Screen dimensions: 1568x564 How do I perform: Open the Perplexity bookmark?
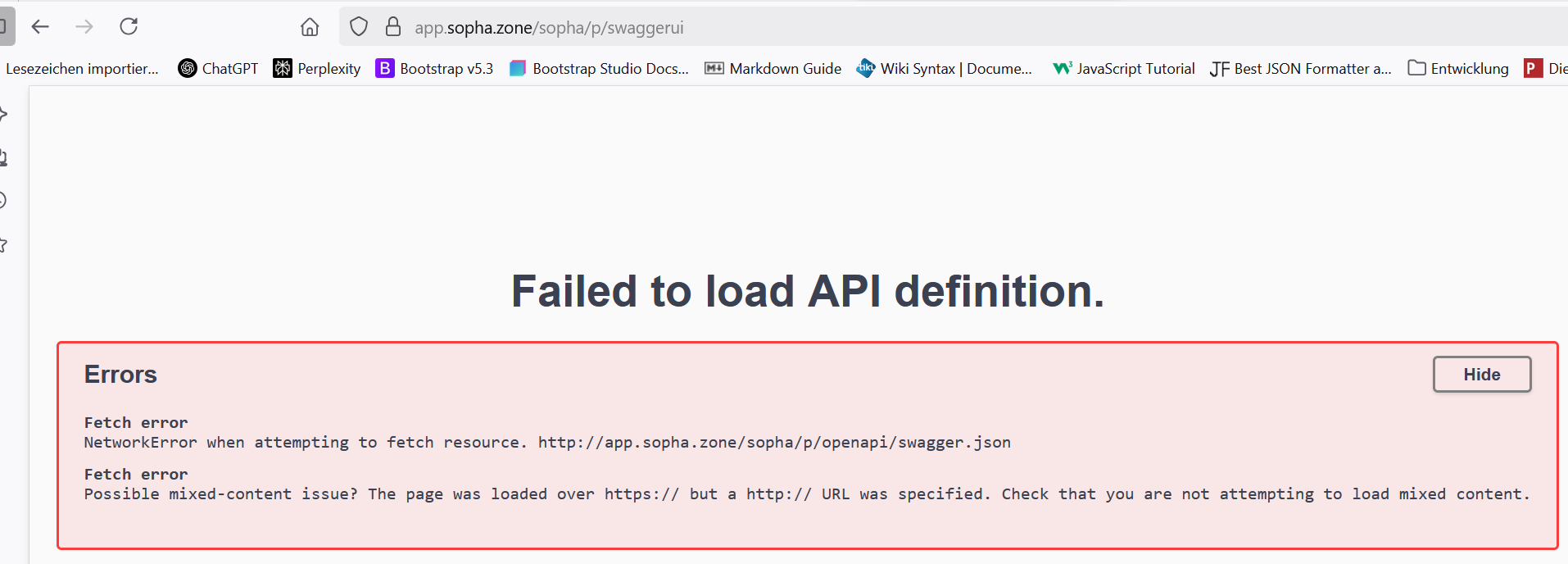point(317,69)
